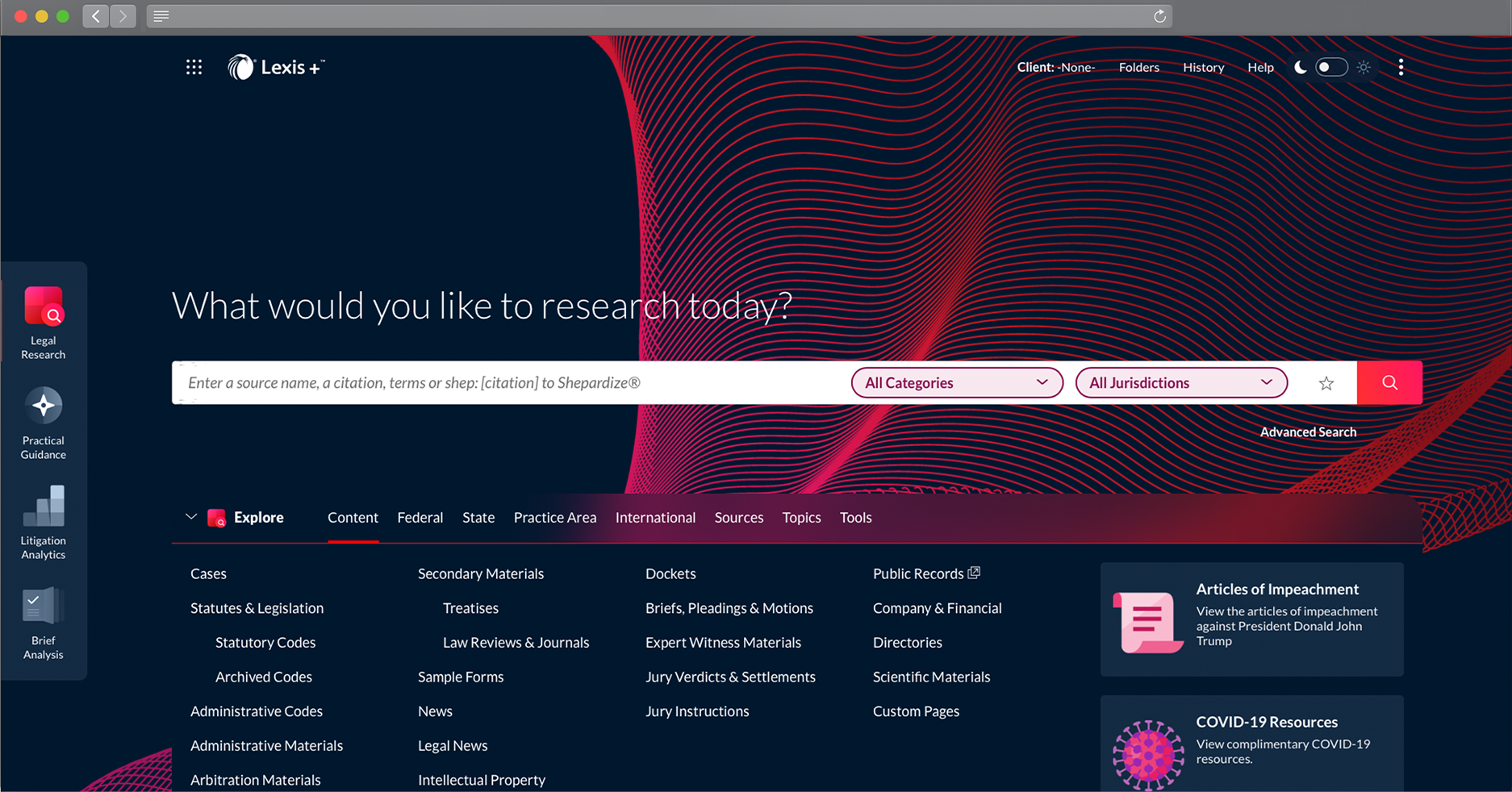Switch to the Tools tab

855,518
